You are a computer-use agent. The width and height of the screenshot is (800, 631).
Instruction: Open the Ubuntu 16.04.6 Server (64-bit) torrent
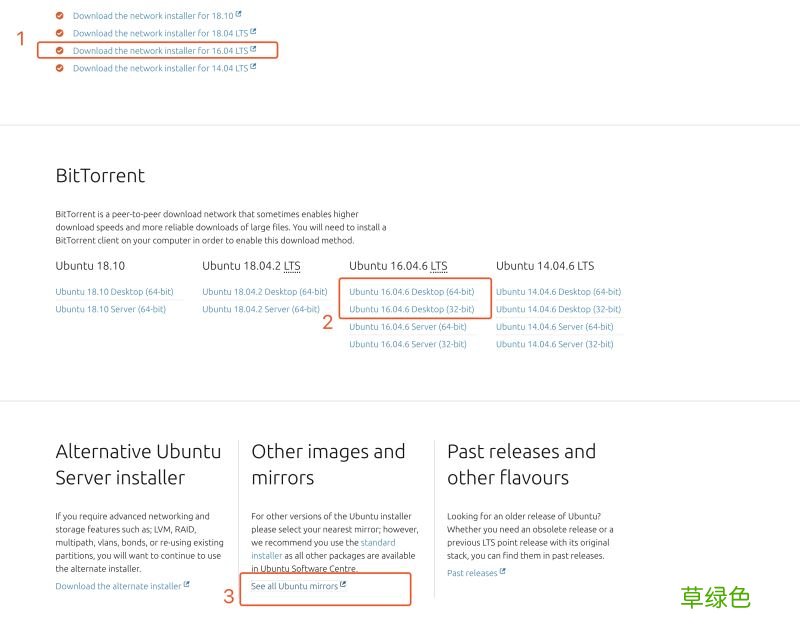407,326
